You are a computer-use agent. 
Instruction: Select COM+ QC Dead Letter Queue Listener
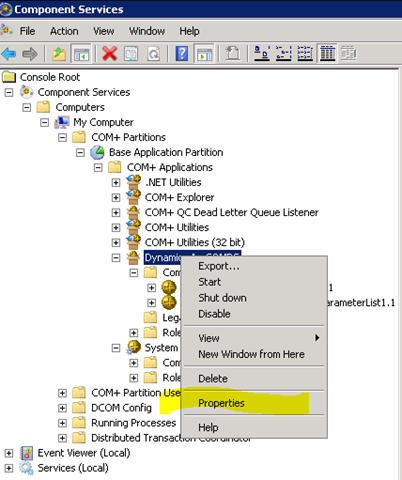231,212
